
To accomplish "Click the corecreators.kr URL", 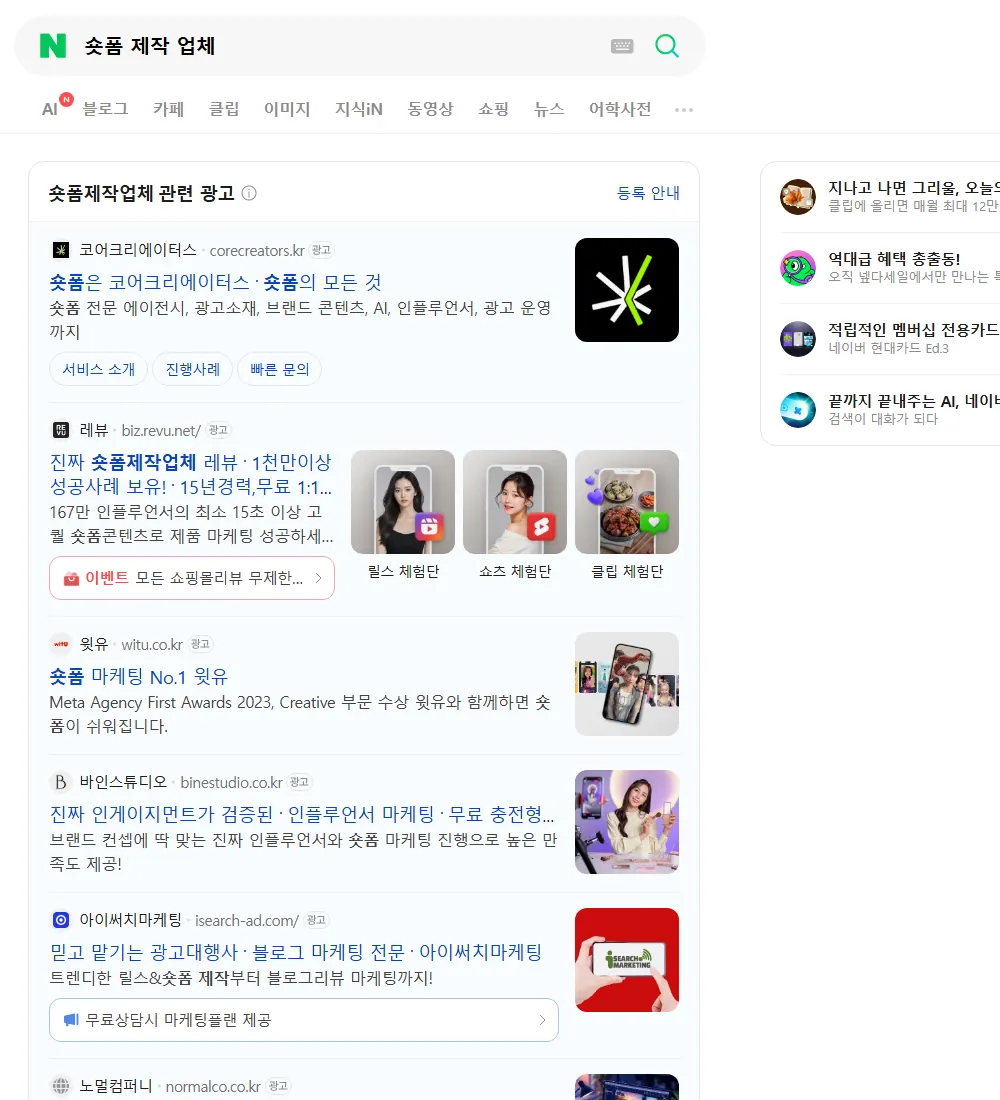I will [257, 250].
